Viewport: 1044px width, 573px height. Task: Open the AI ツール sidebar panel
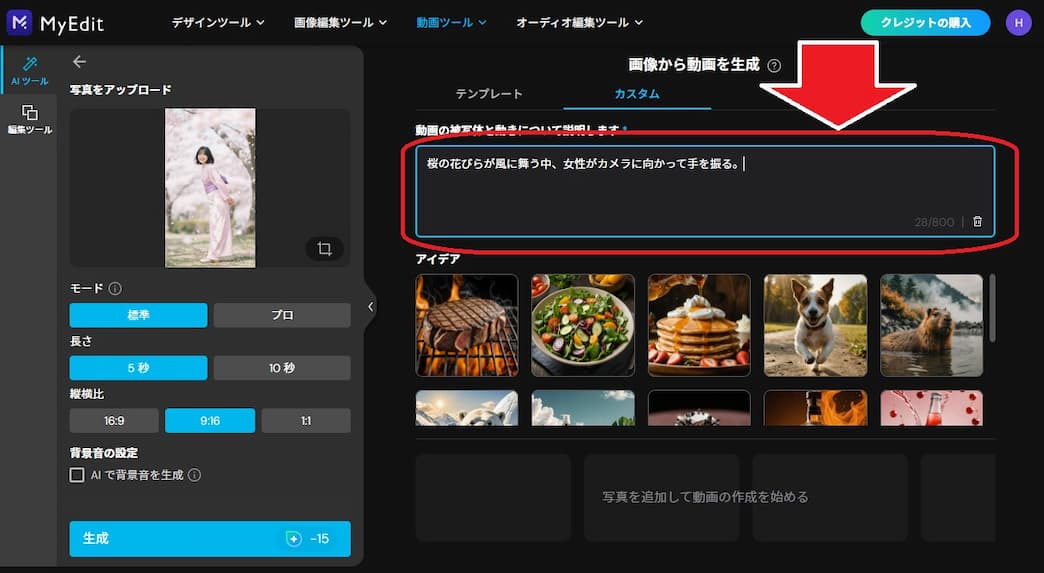point(29,70)
